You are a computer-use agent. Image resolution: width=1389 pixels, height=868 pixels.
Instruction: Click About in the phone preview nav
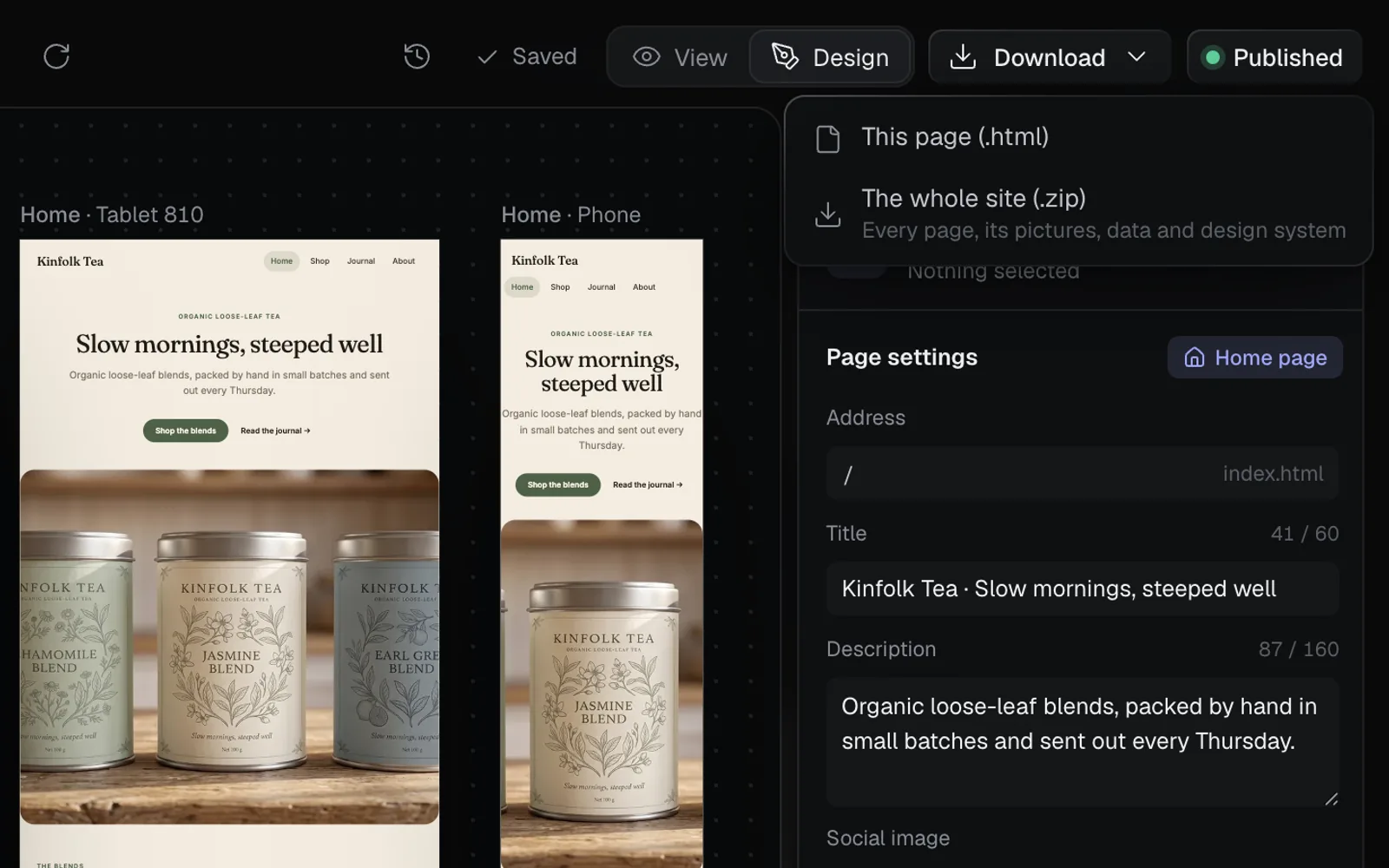644,287
